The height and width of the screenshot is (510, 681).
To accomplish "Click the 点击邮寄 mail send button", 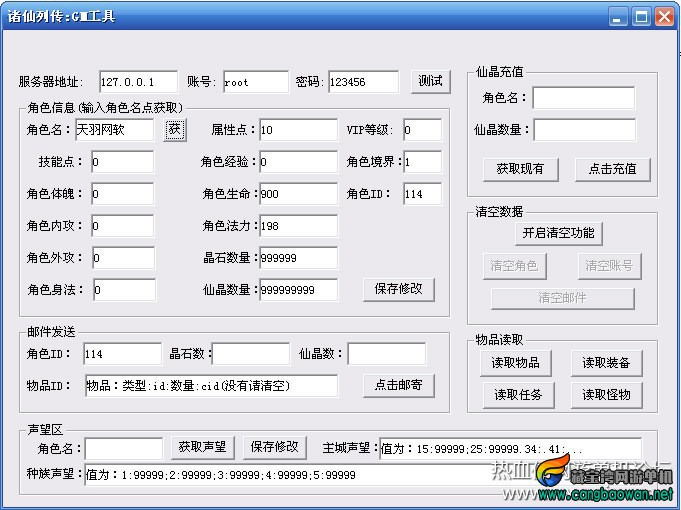I will point(398,385).
